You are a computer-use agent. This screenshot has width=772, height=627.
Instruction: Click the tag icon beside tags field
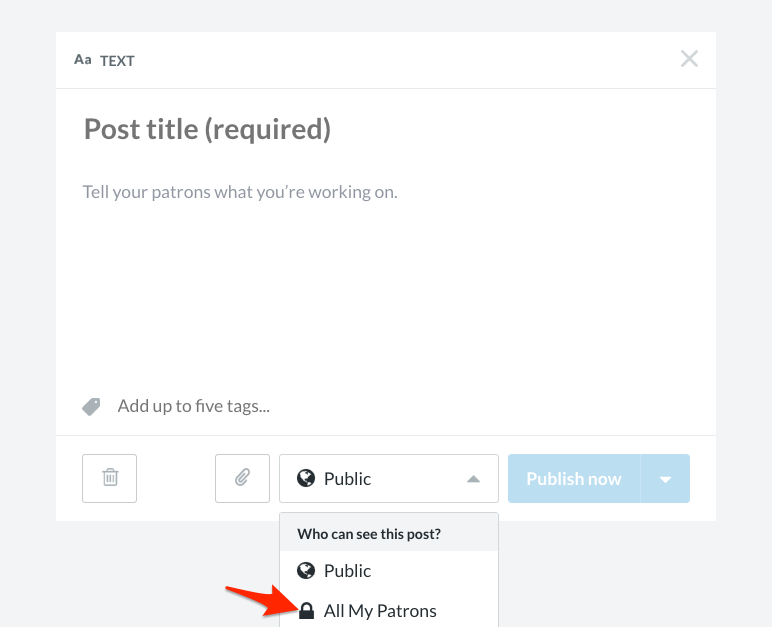coord(92,407)
